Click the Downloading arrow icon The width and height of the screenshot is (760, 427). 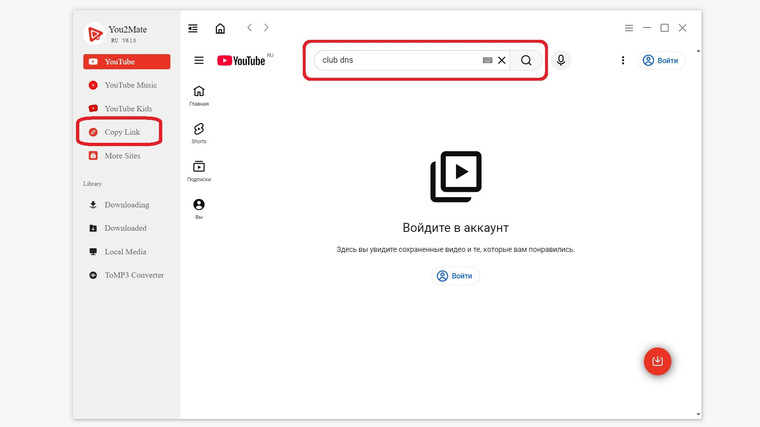(x=93, y=205)
